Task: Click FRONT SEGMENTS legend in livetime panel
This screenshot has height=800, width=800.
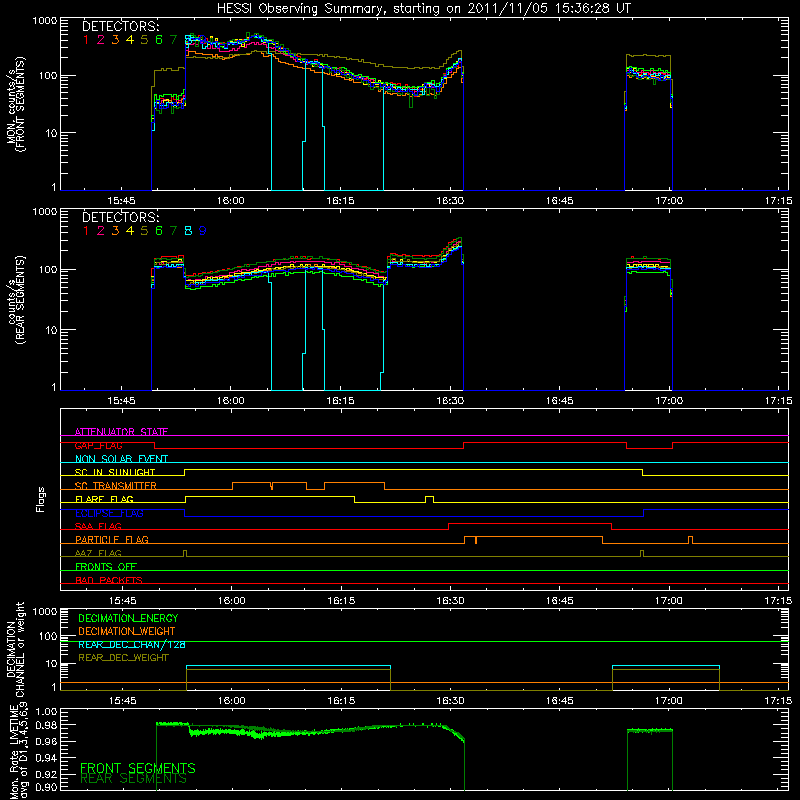Action: click(x=138, y=768)
